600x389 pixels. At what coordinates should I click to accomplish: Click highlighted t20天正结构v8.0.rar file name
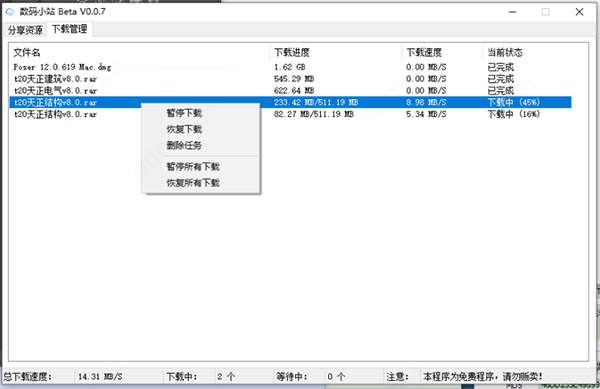[55, 103]
